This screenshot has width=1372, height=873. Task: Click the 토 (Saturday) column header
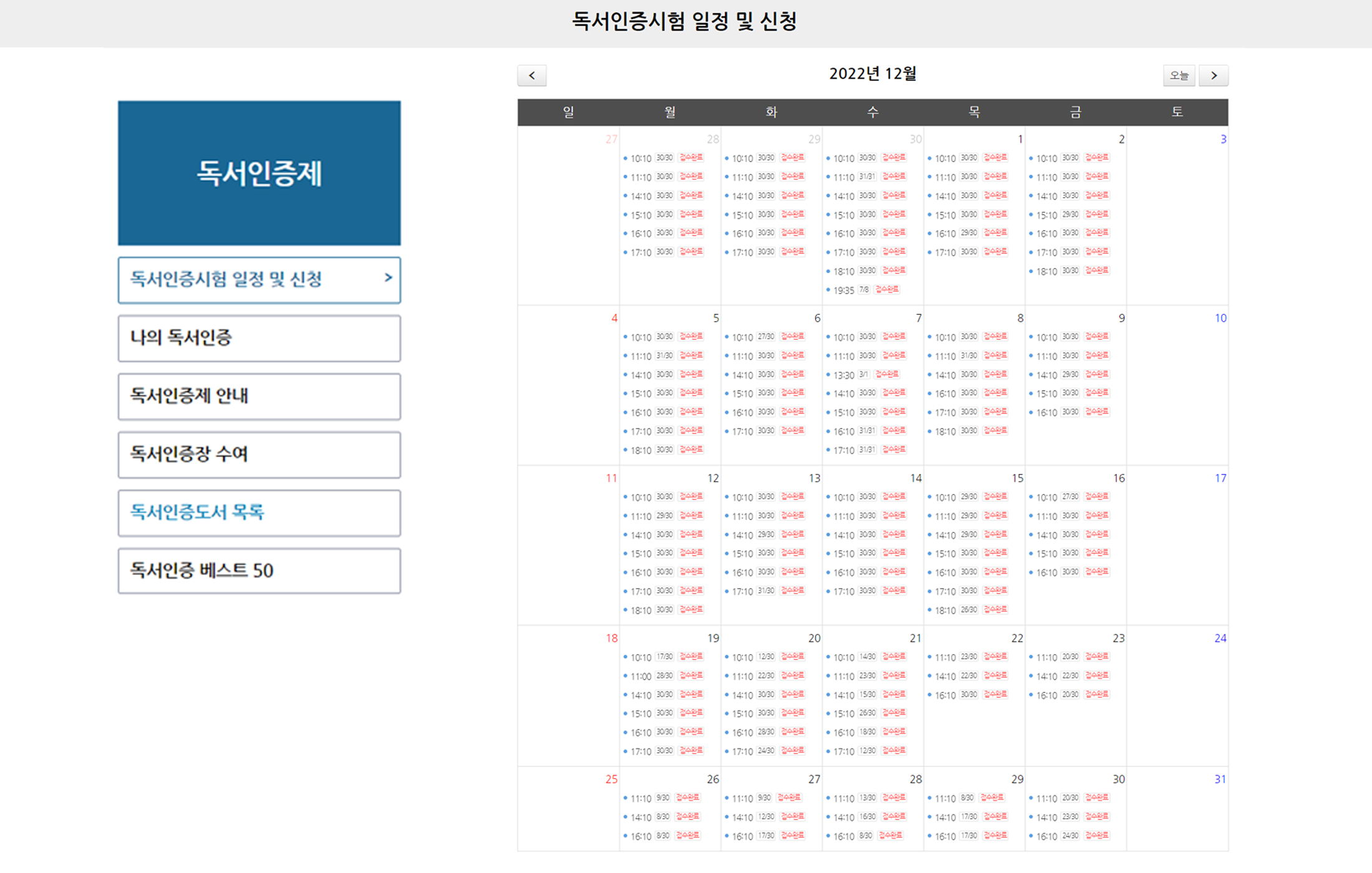1177,112
